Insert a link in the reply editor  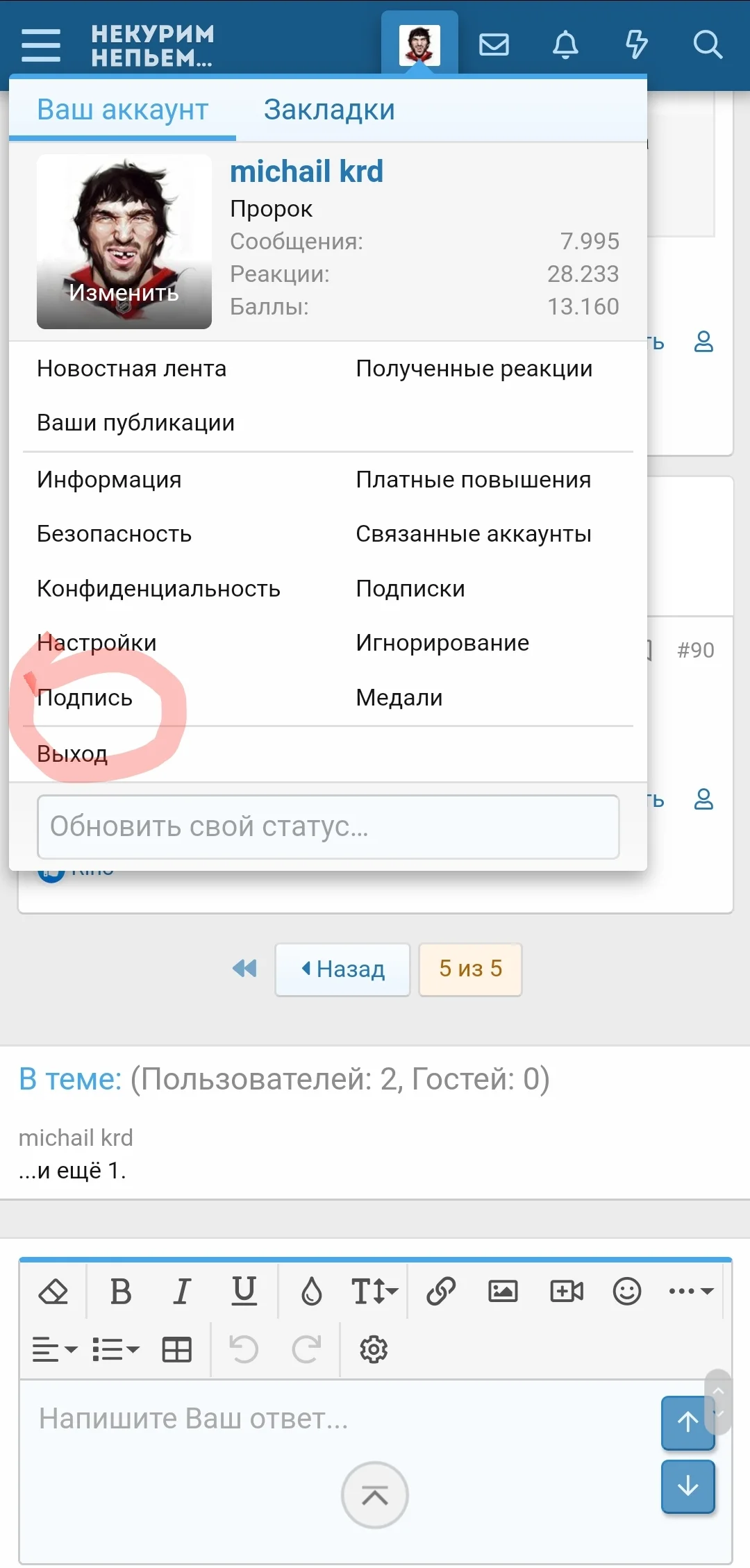pos(439,1291)
